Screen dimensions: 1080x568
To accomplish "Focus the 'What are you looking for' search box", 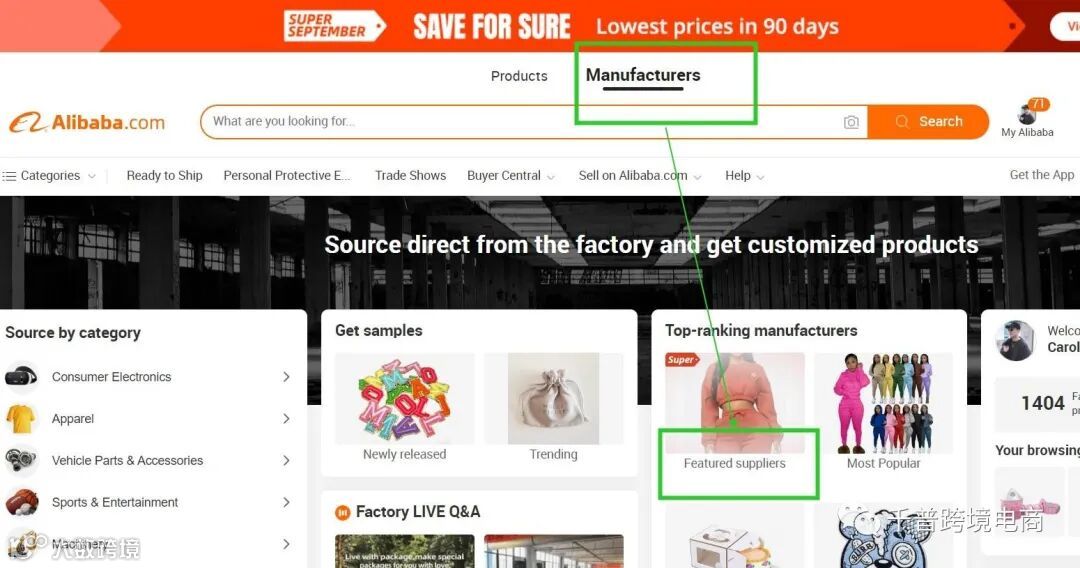I will click(523, 122).
